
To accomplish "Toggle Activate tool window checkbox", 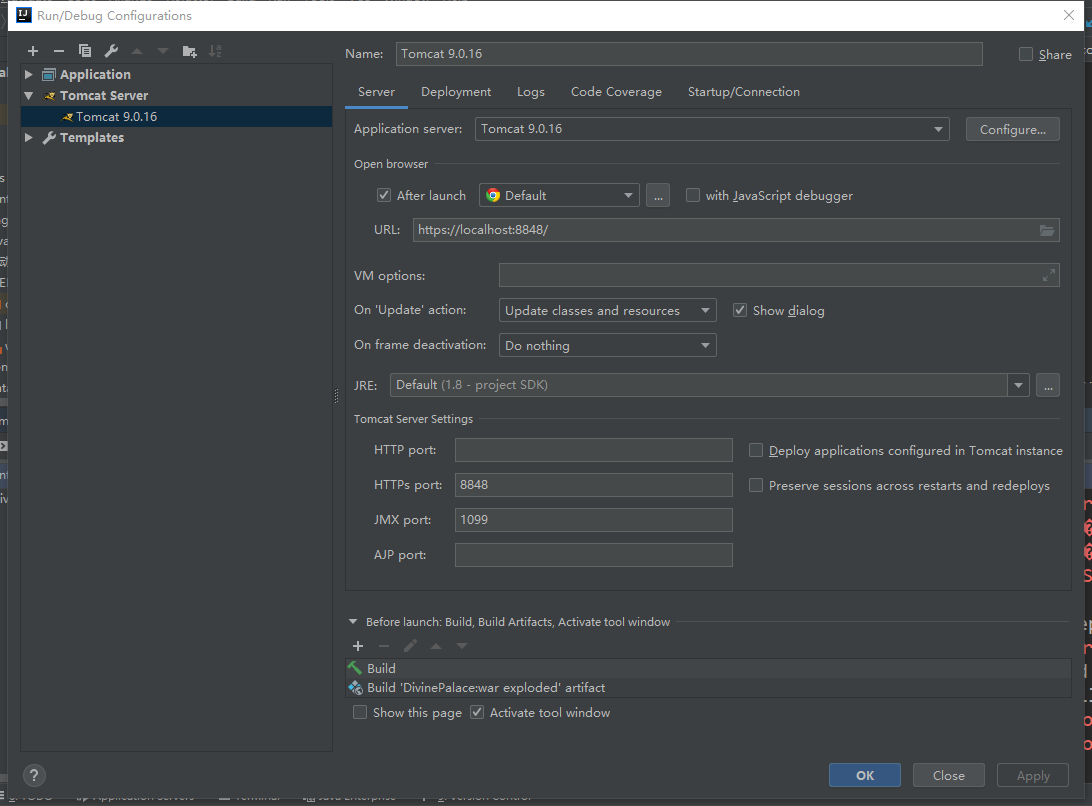I will [477, 713].
